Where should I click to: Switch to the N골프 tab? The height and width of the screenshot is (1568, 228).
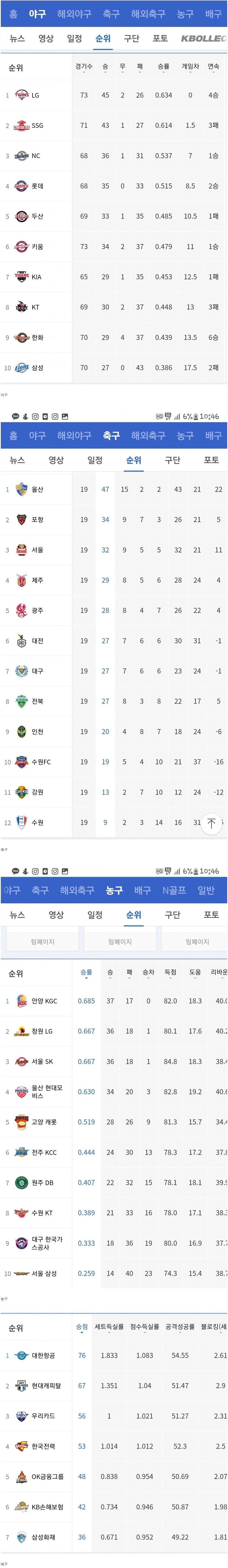click(174, 890)
